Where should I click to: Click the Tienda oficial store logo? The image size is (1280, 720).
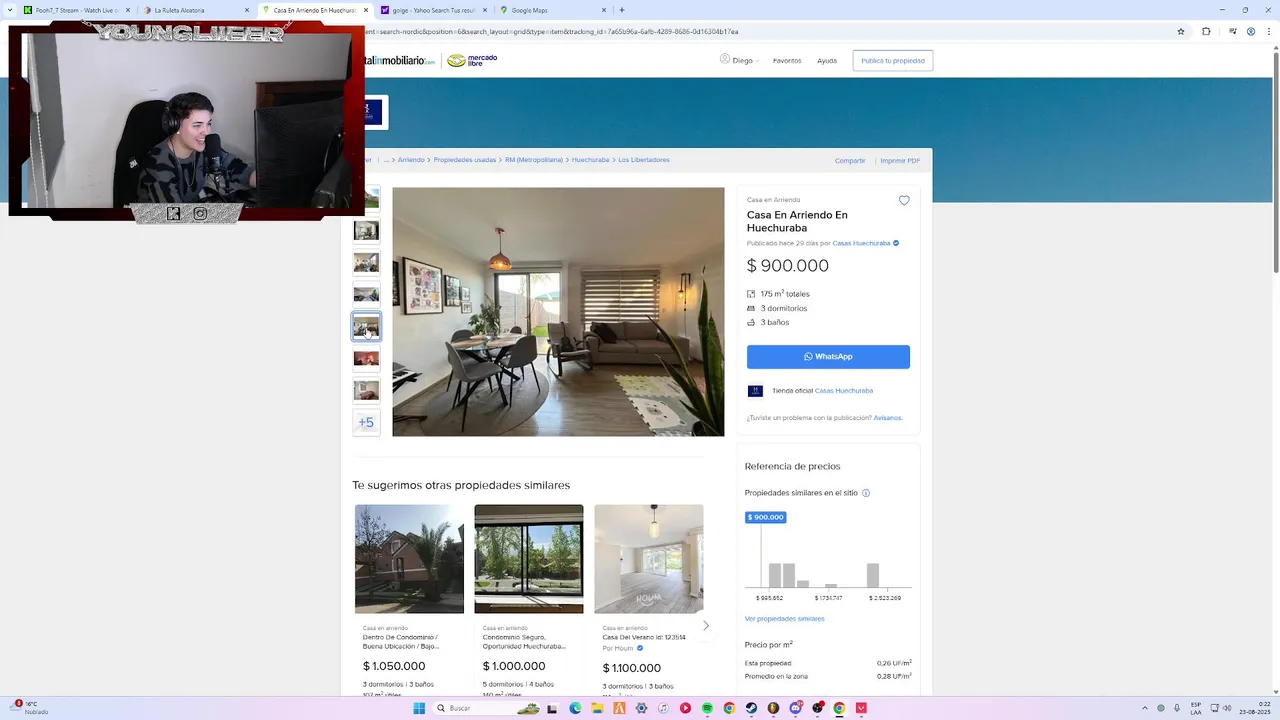pos(755,391)
